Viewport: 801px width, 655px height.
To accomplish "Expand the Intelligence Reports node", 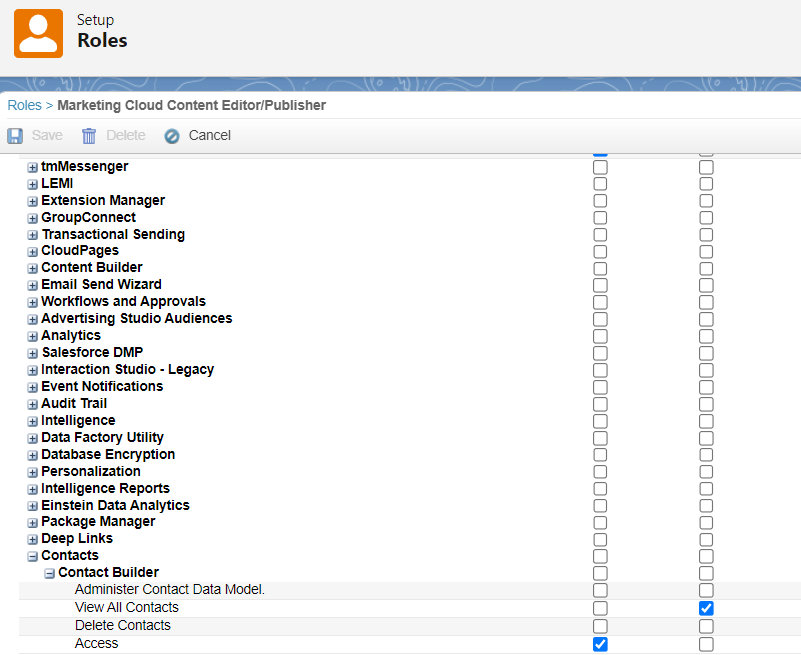I will point(33,489).
